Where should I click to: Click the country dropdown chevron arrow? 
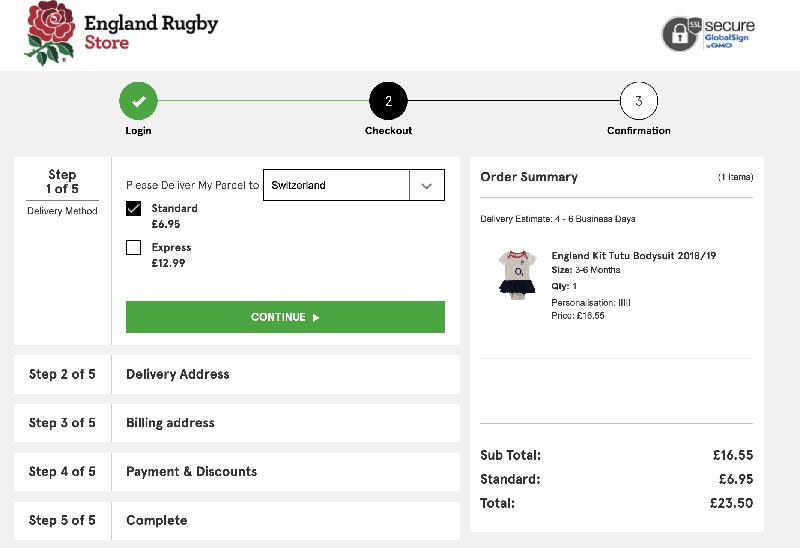[x=427, y=186]
